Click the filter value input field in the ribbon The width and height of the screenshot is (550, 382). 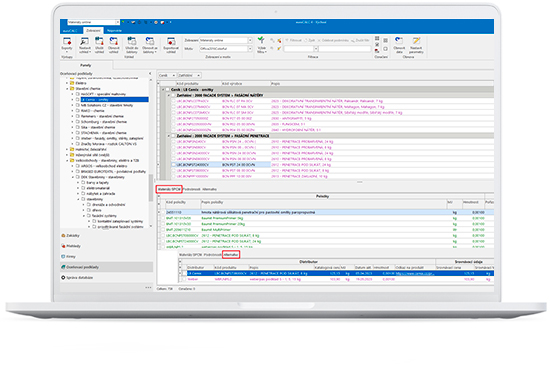(344, 49)
